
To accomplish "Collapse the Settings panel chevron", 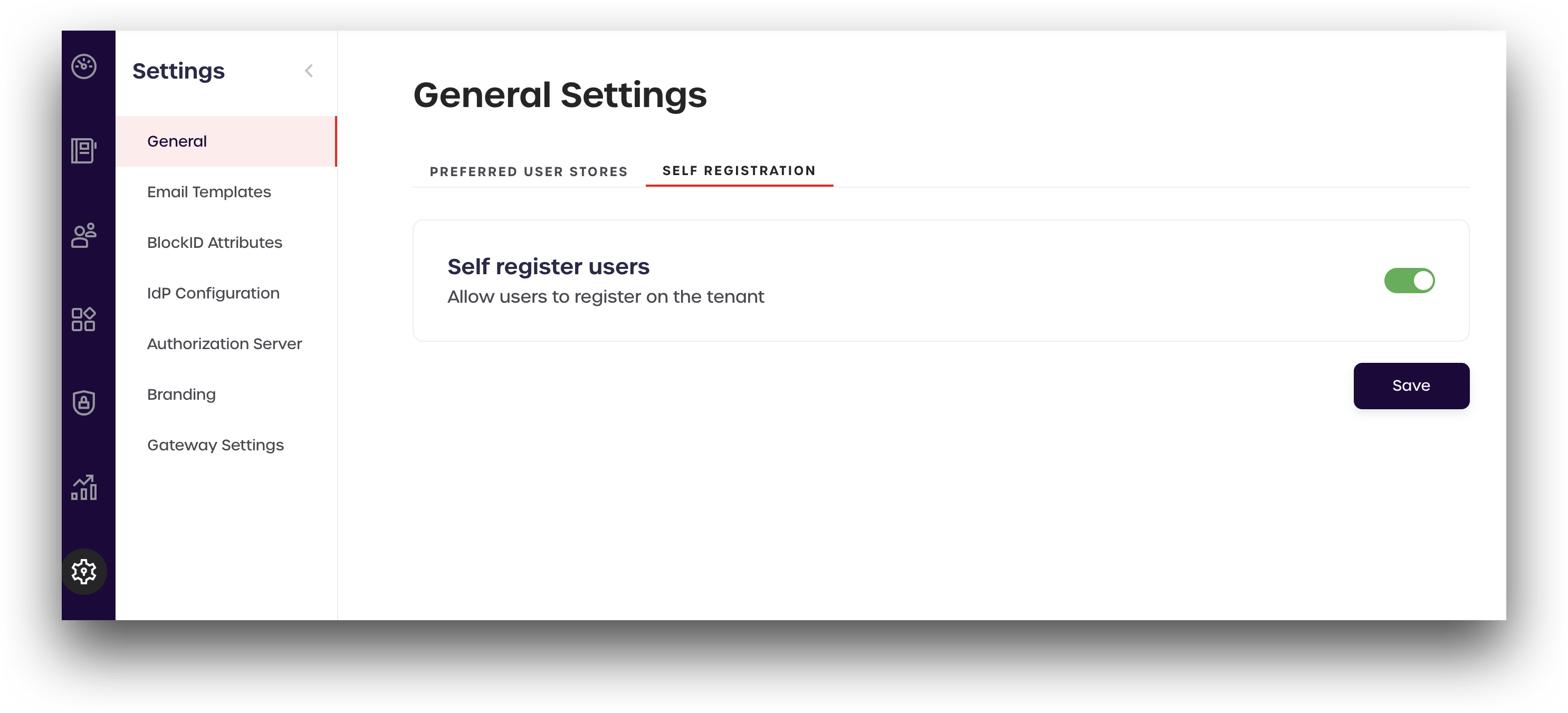I will [309, 71].
